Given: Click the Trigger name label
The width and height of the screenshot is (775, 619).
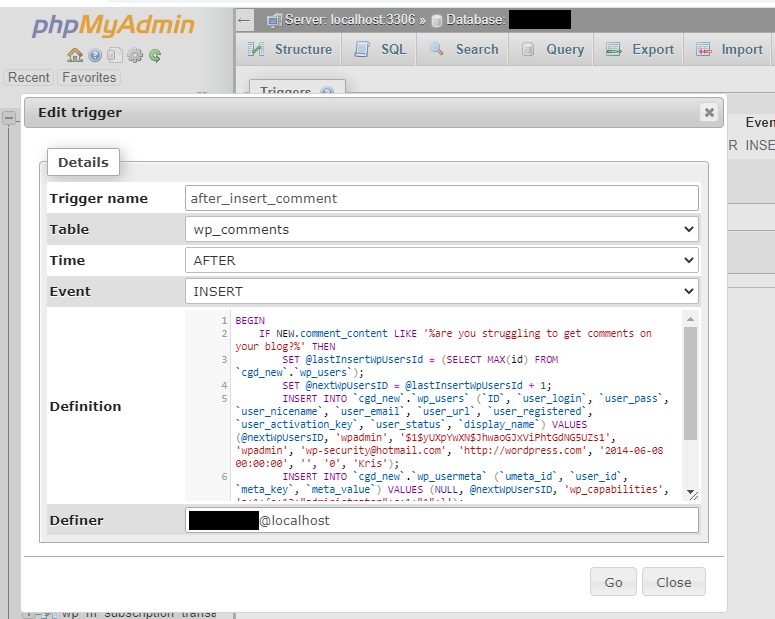Looking at the screenshot, I should pos(99,198).
